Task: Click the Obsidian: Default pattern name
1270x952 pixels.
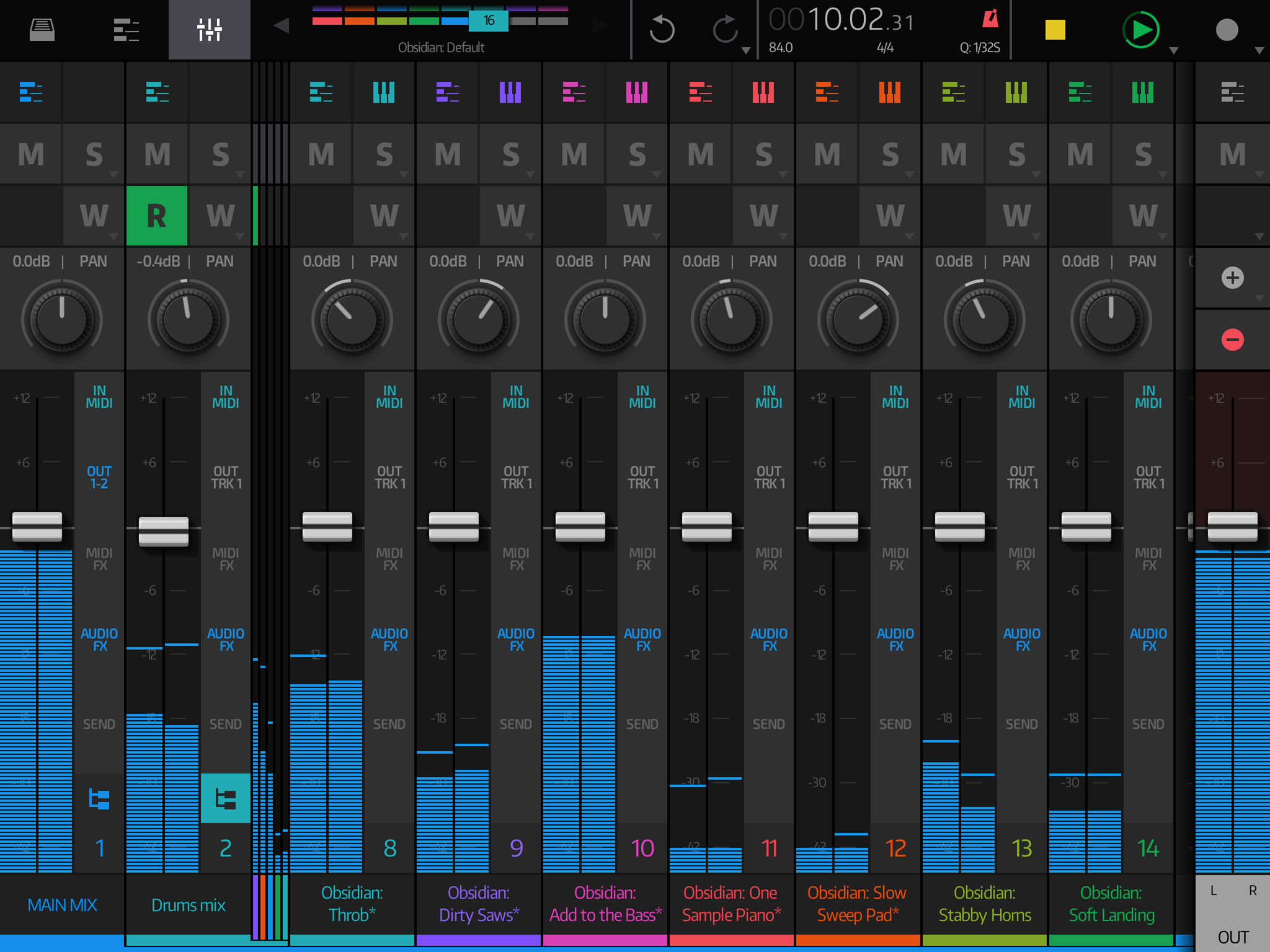Action: tap(442, 47)
